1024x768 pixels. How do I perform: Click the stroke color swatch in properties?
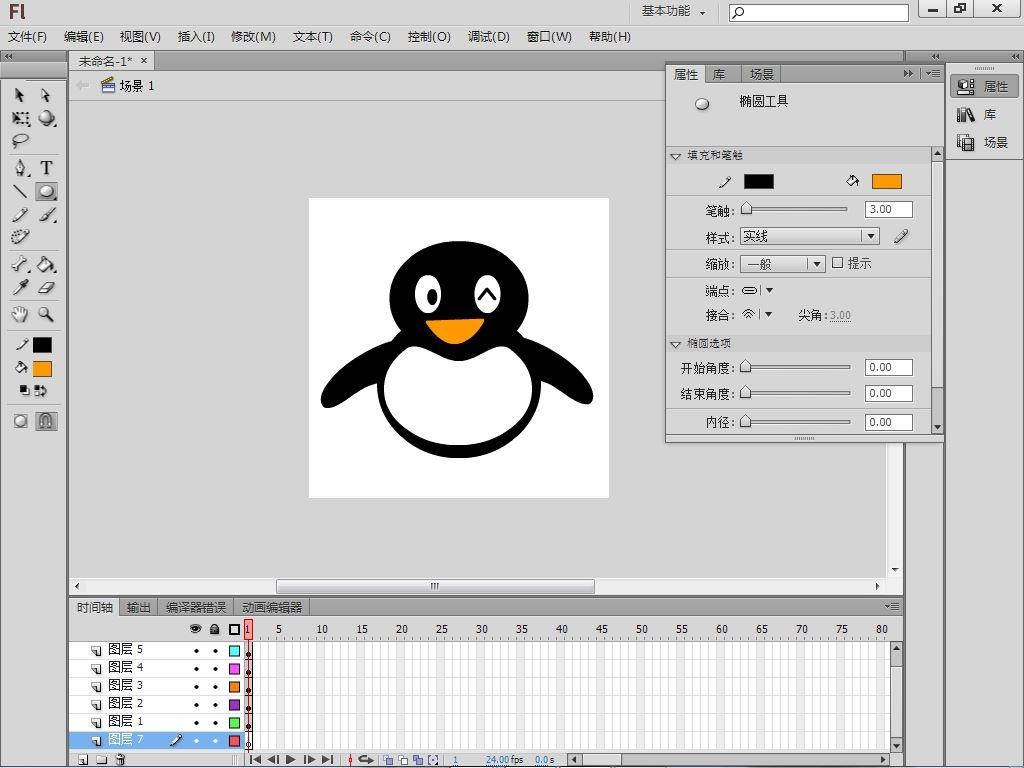[759, 182]
